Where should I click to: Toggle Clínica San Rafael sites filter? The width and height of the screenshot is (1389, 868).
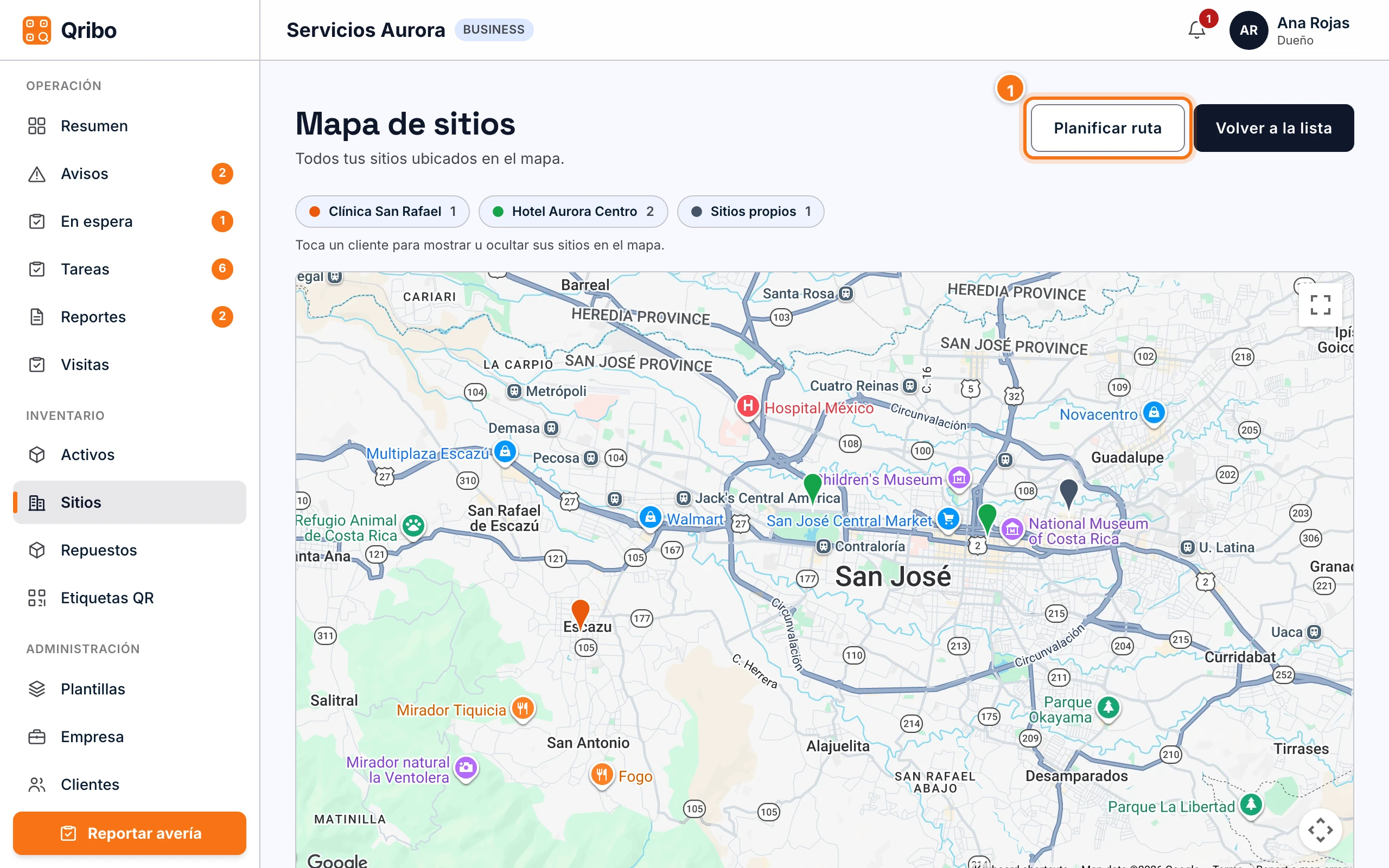(x=383, y=211)
